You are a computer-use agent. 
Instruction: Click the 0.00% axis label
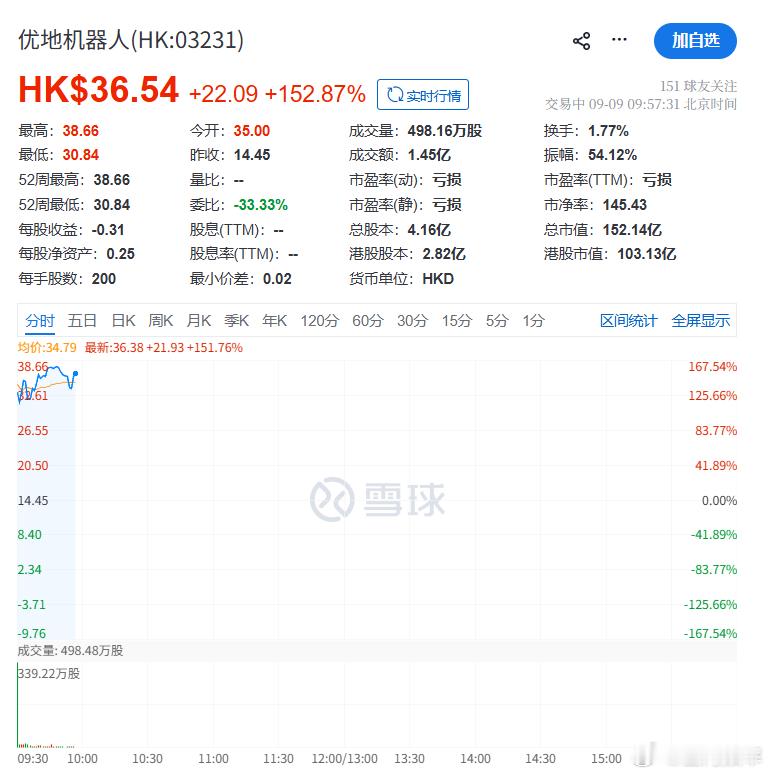(x=719, y=501)
